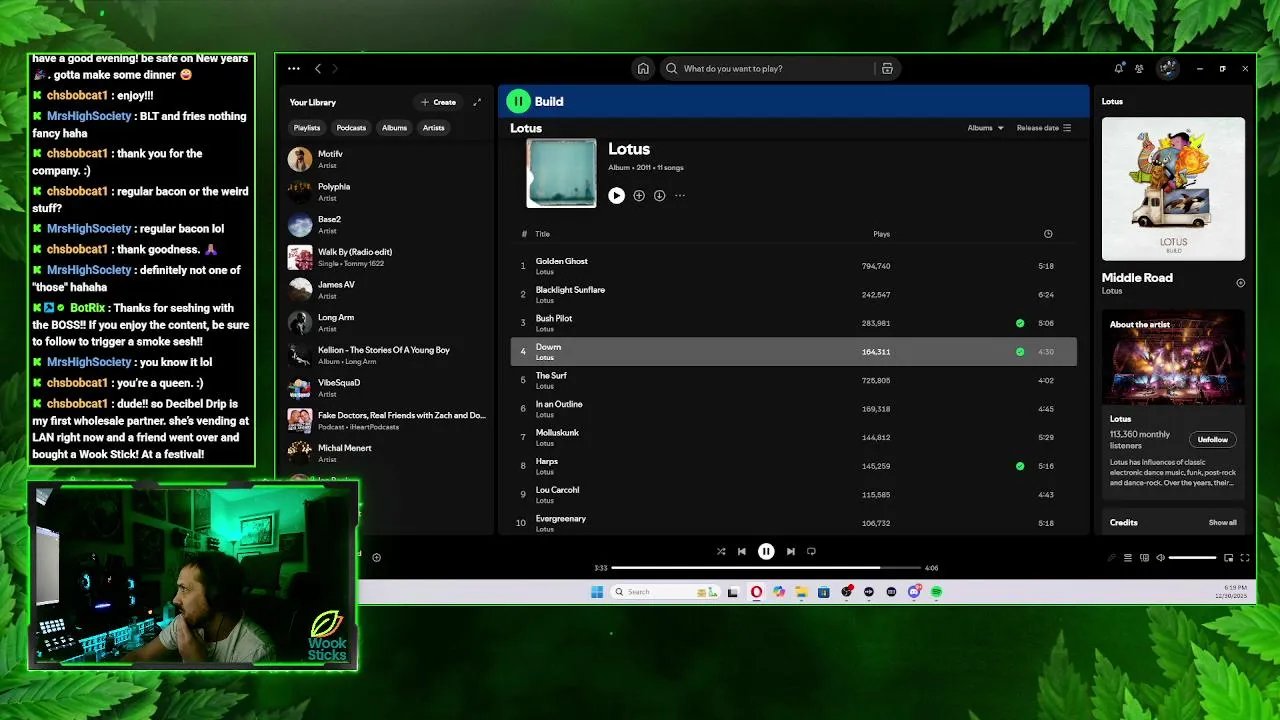1280x720 pixels.
Task: Open the Albums filter dropdown
Action: (x=985, y=128)
